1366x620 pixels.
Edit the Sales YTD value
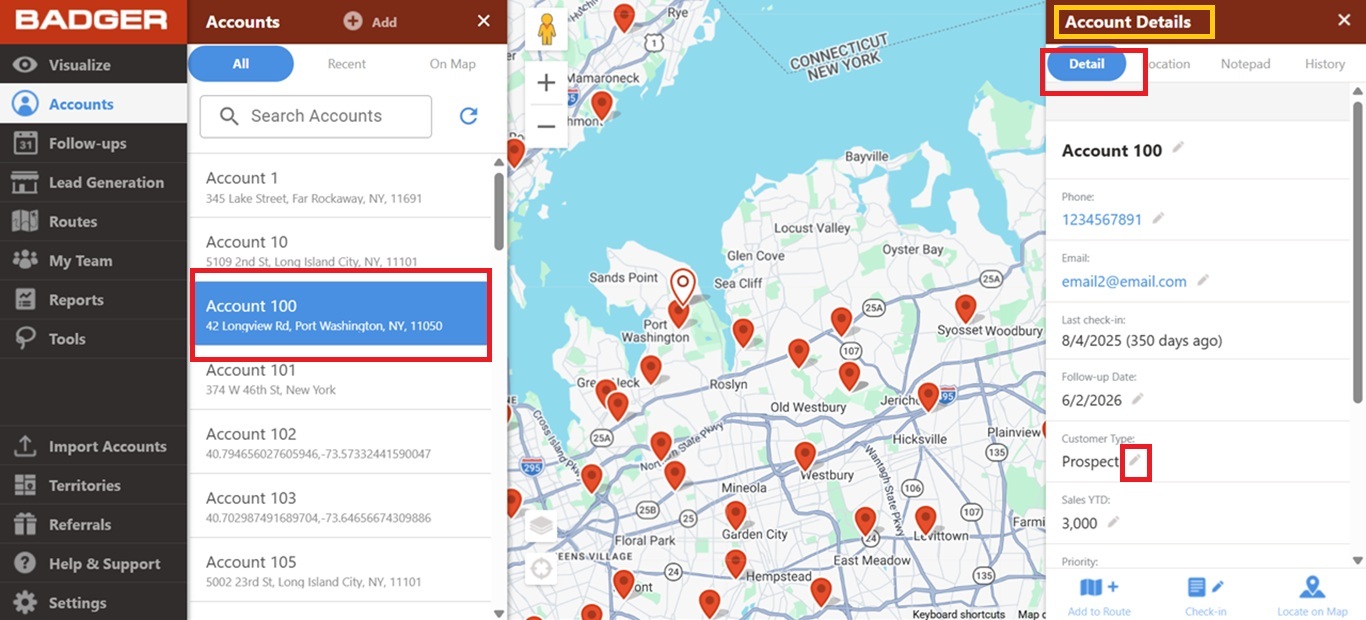pos(1113,521)
